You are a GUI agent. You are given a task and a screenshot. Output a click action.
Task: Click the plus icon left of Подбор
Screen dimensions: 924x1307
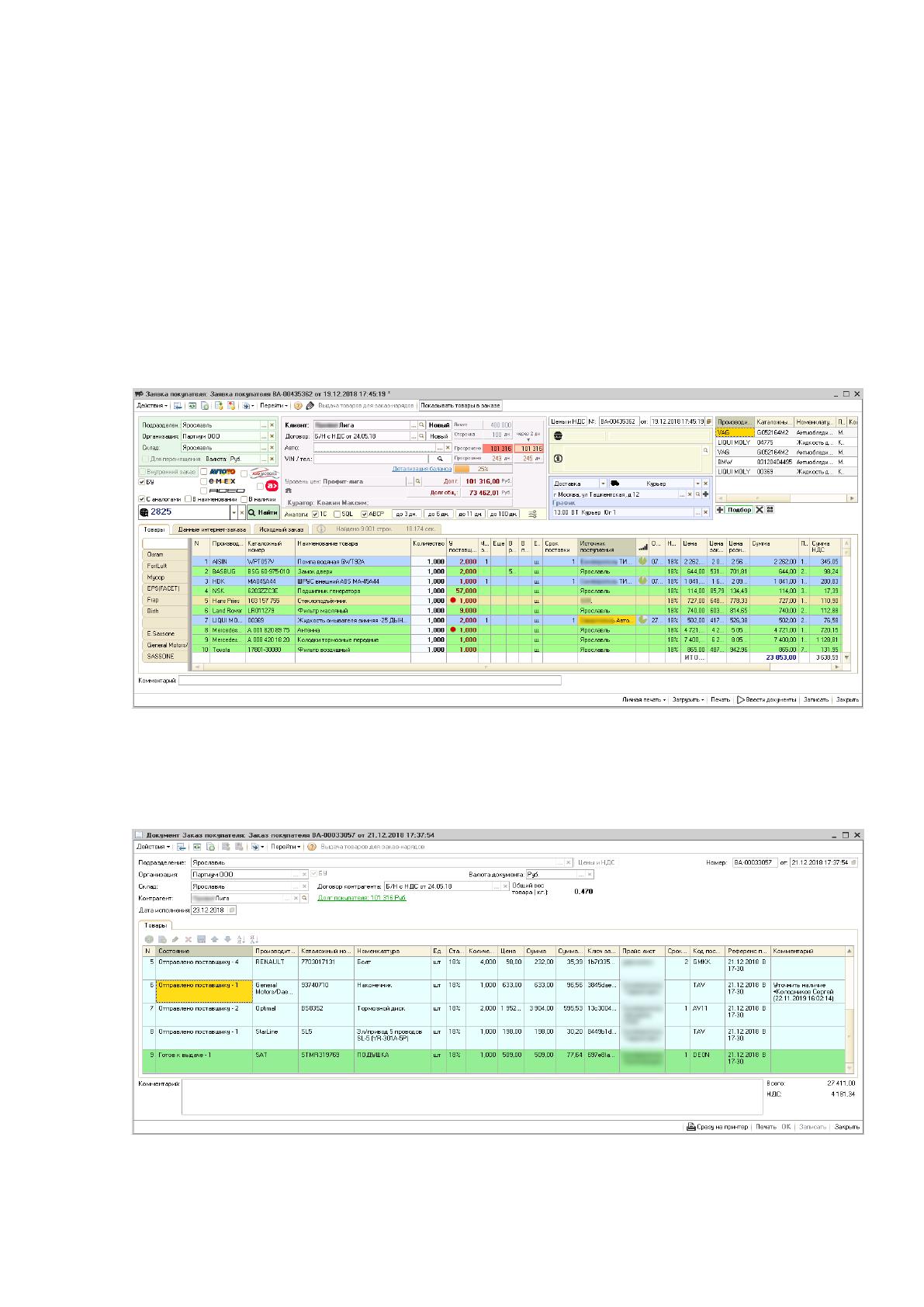[719, 510]
